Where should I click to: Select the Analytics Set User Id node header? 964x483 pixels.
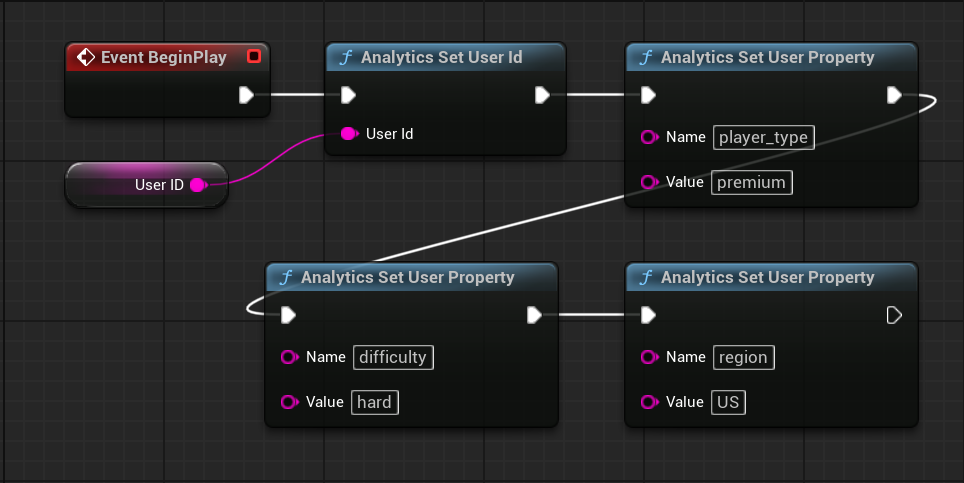tap(441, 58)
